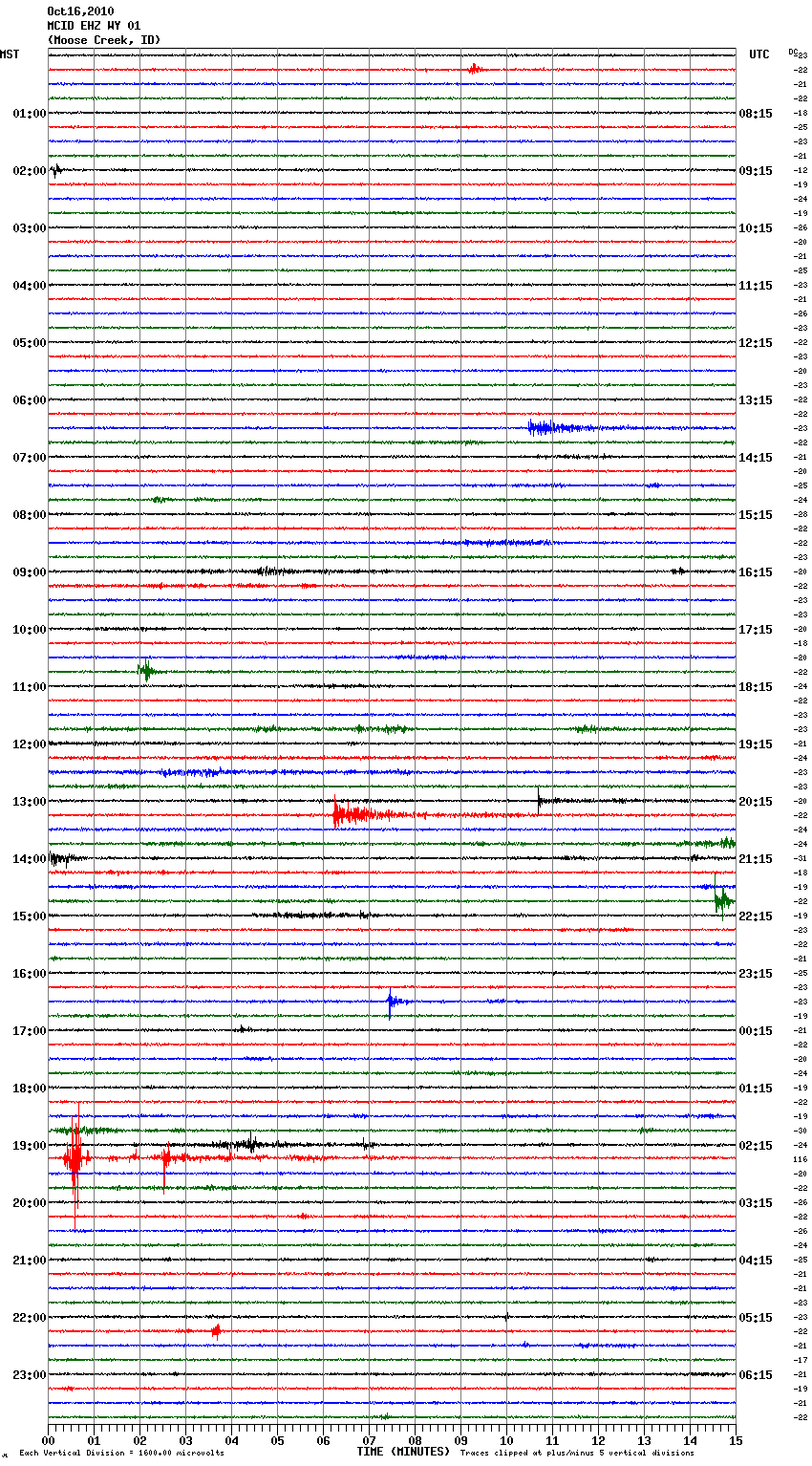
Task: Pick the 19:15 UTC time label
Action: (x=756, y=744)
